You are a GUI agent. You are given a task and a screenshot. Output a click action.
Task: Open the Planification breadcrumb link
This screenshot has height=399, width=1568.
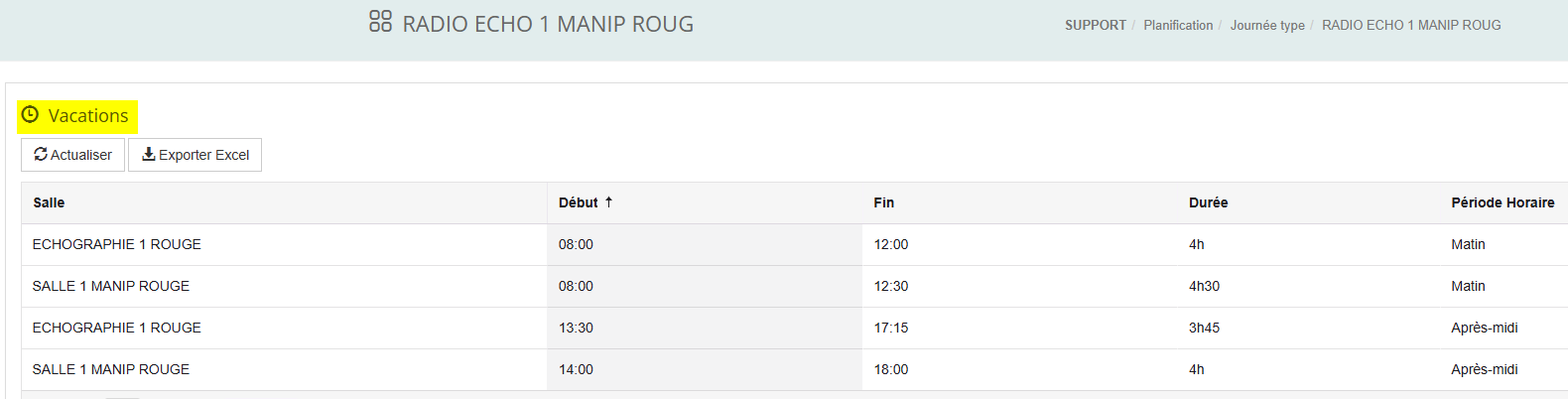pyautogui.click(x=1178, y=25)
